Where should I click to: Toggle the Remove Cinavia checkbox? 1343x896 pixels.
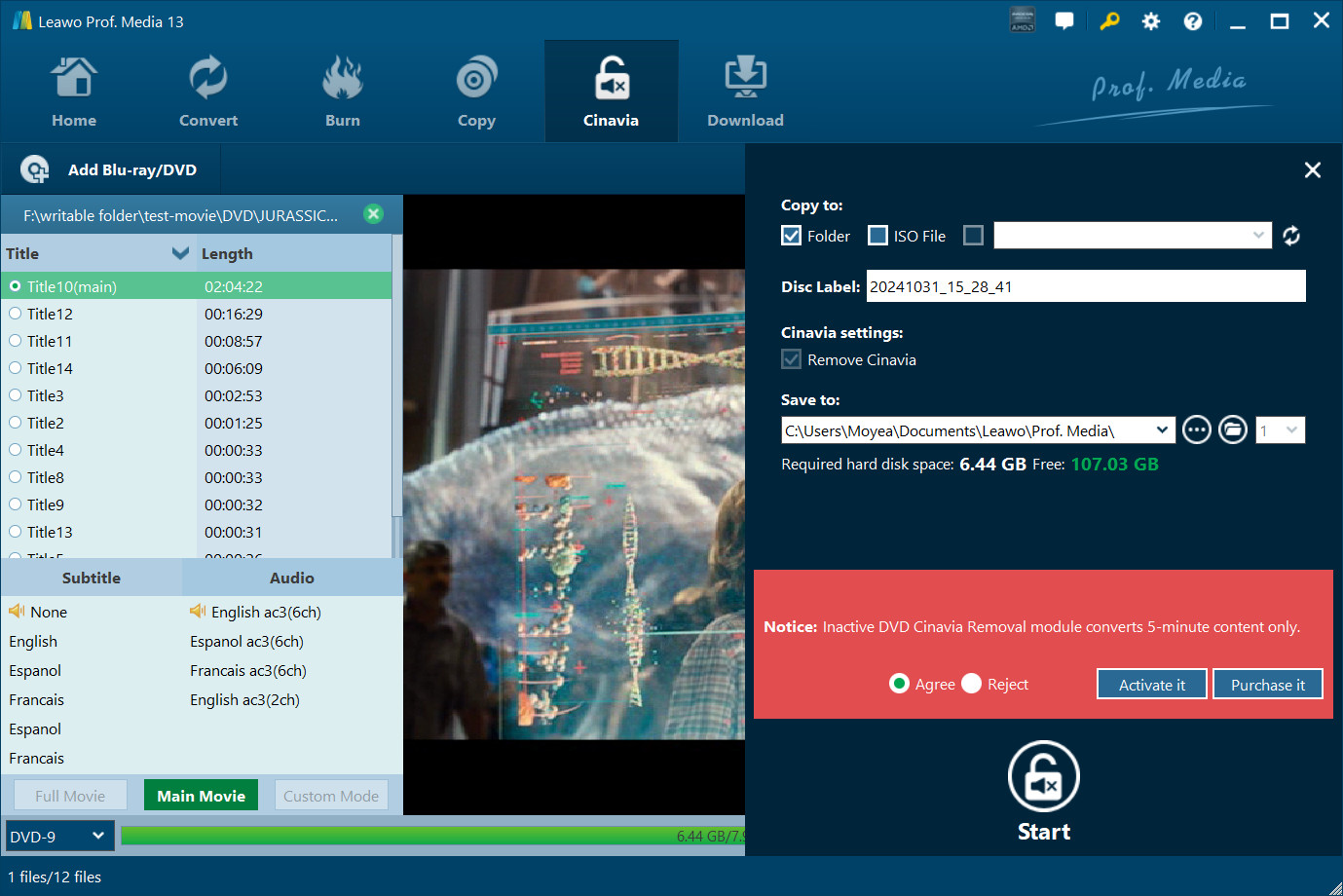pyautogui.click(x=792, y=359)
